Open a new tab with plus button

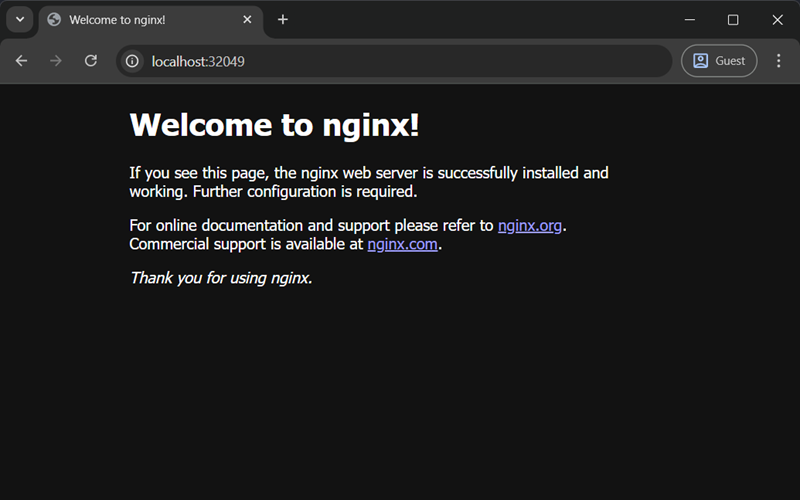pos(283,19)
